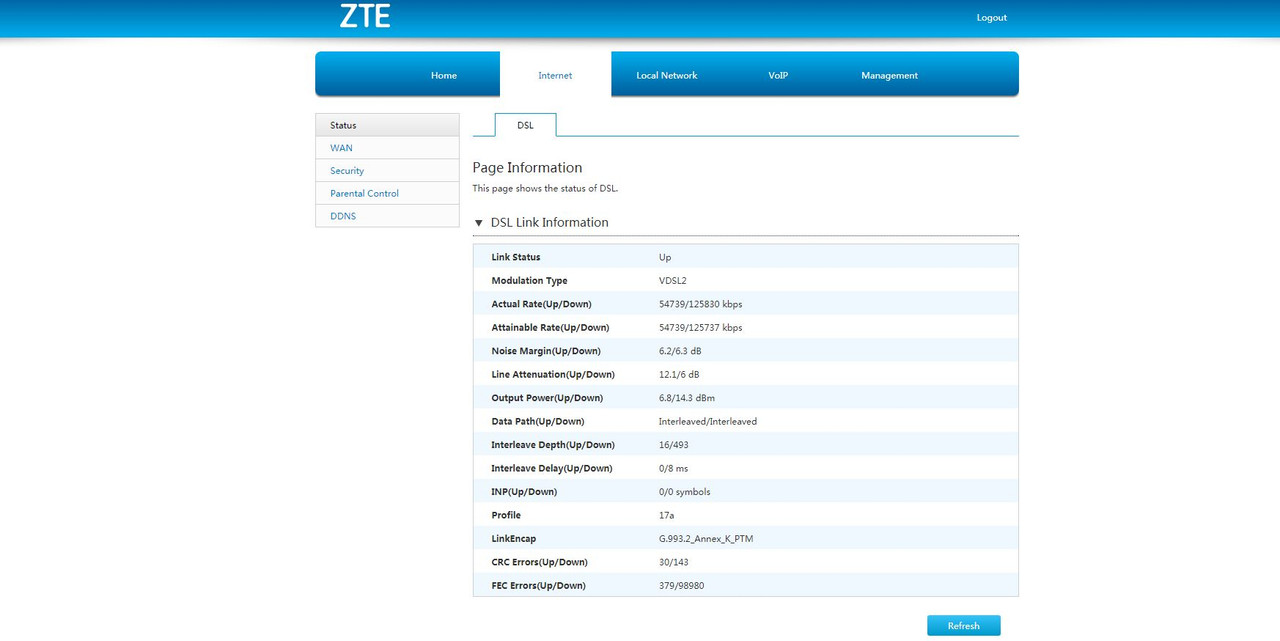Click the actual rate "54739/125830 kbps"
Viewport: 1280px width, 641px height.
pyautogui.click(x=700, y=304)
